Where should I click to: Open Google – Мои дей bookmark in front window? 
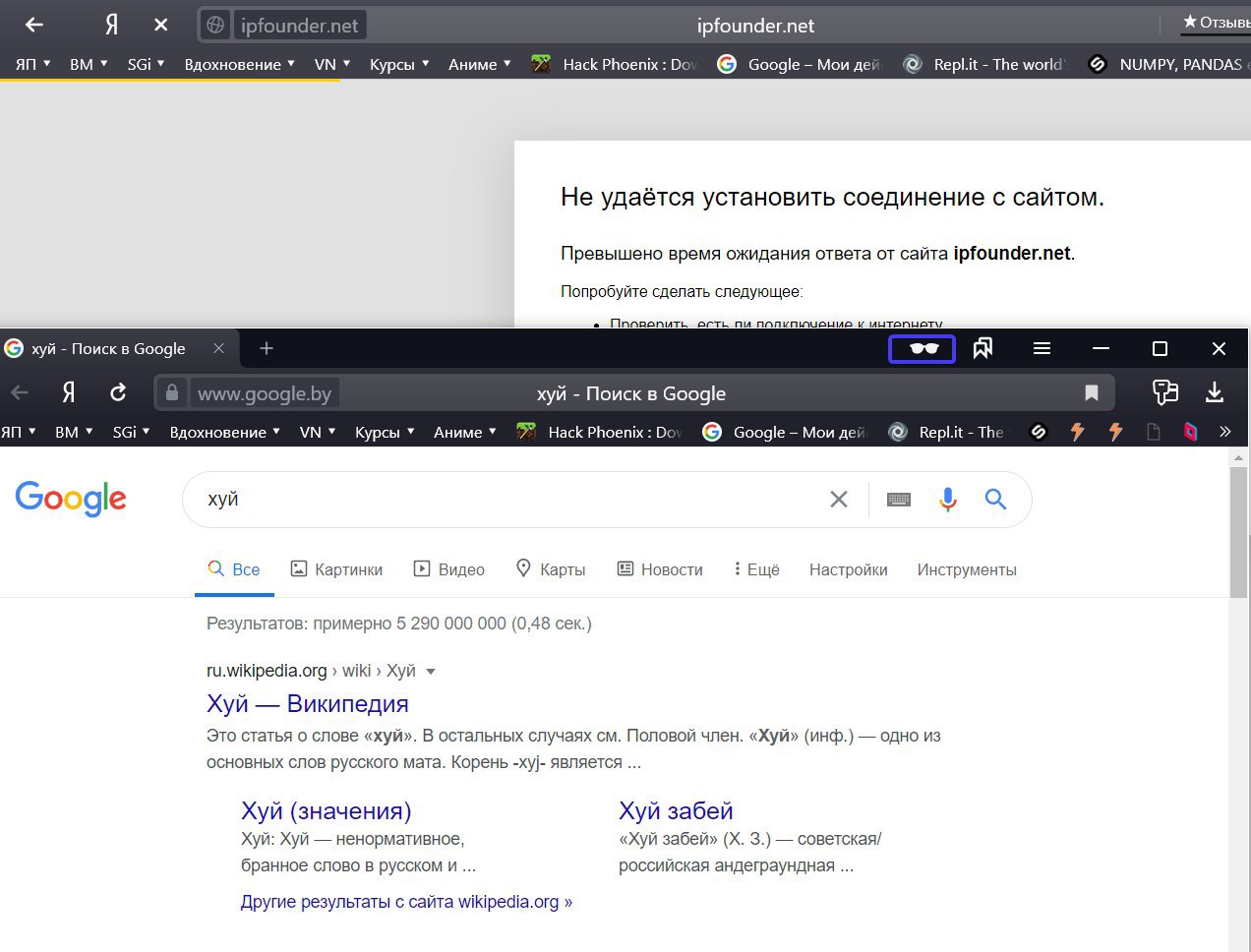(785, 432)
